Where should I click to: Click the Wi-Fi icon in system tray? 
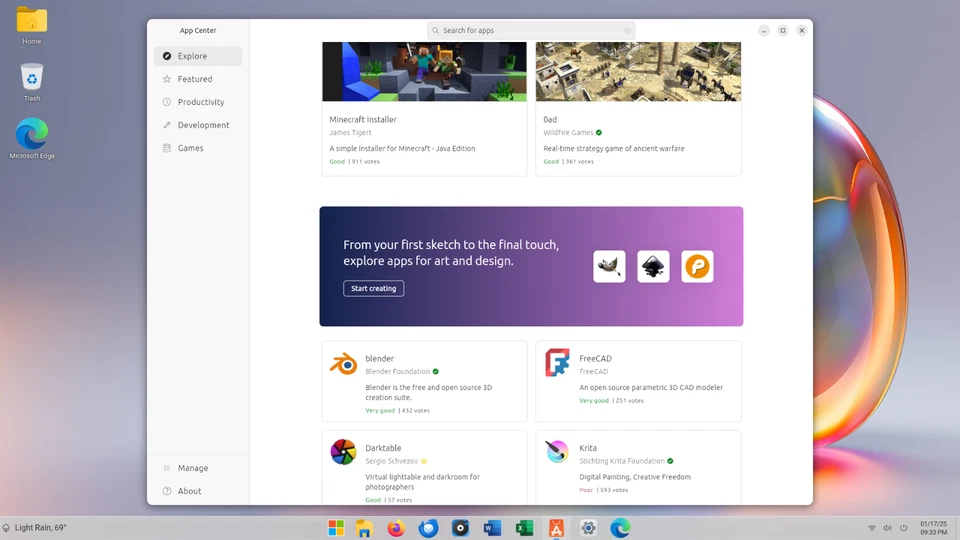point(871,528)
